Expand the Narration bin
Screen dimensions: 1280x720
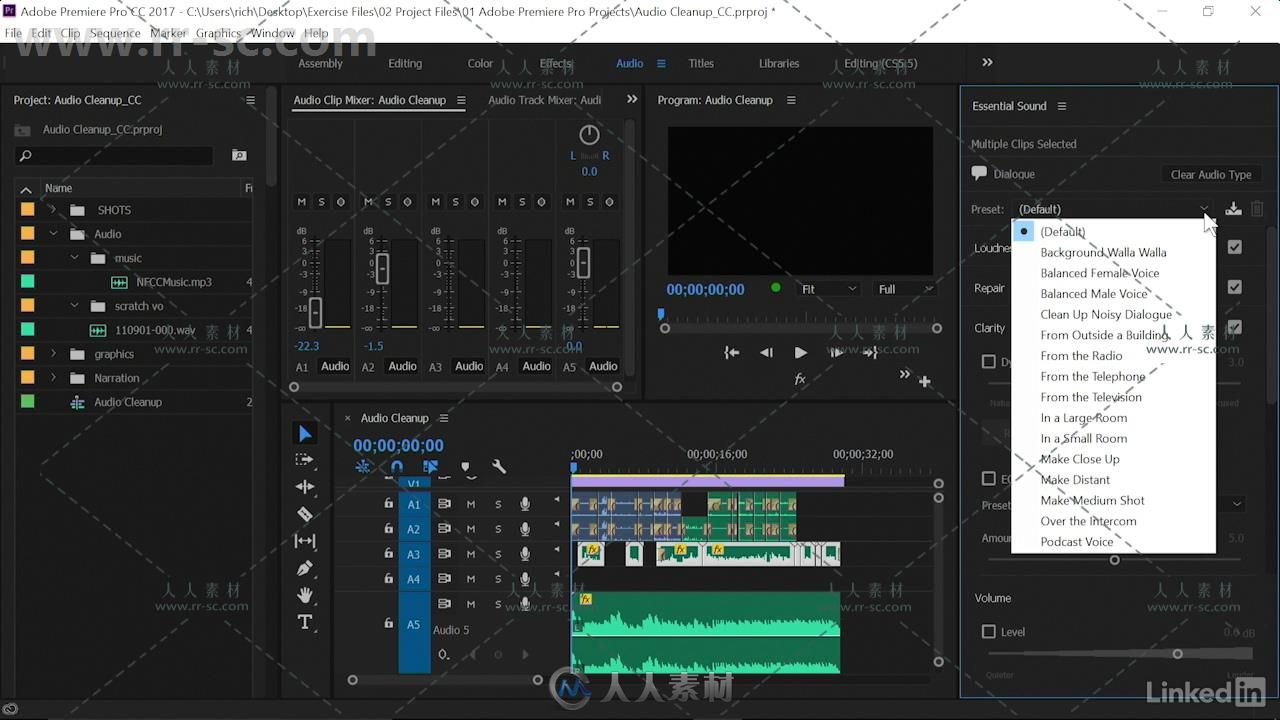(x=53, y=378)
